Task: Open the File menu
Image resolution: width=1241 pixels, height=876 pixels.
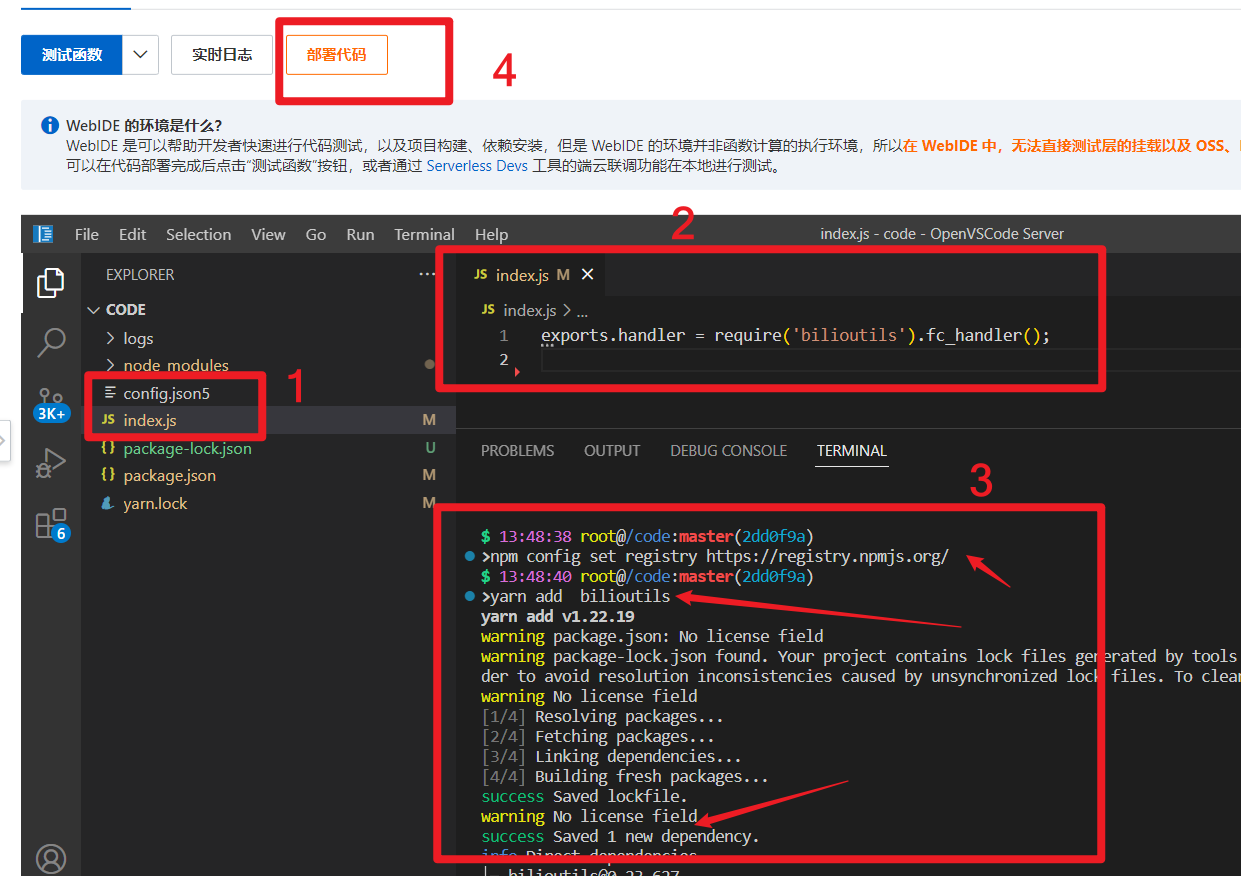Action: (x=87, y=234)
